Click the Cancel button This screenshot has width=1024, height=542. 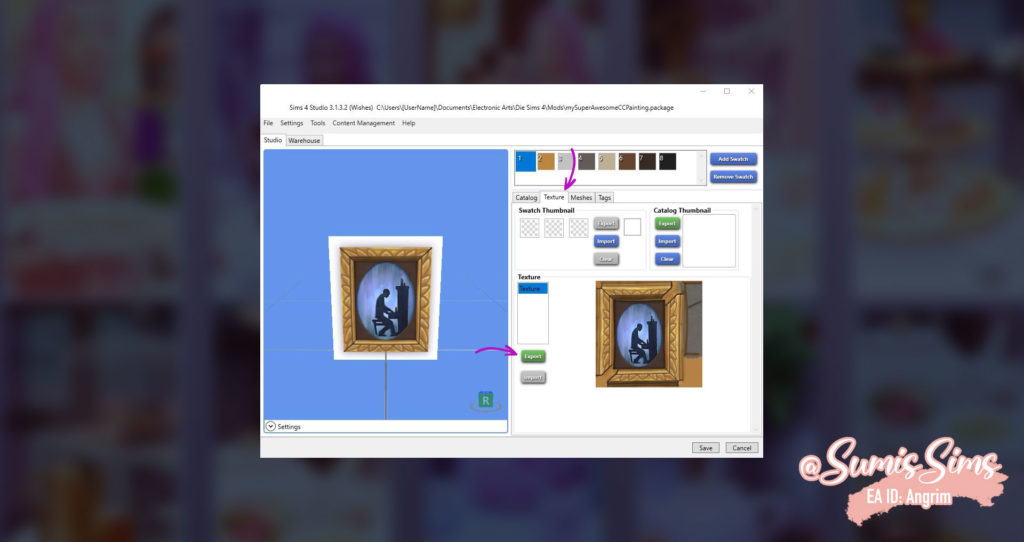coord(742,447)
